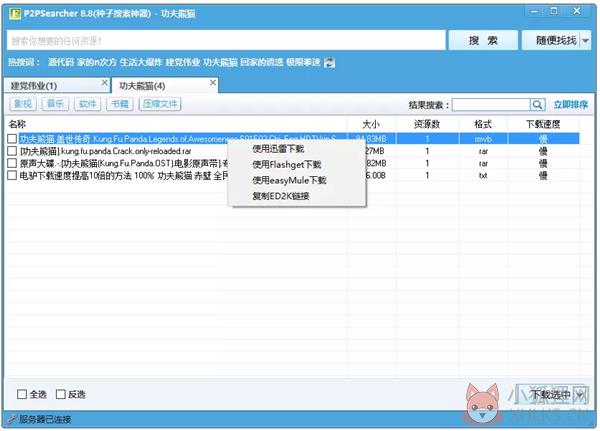
Task: Check the box for 电驴下载速度提高10倍 row
Action: [12, 175]
